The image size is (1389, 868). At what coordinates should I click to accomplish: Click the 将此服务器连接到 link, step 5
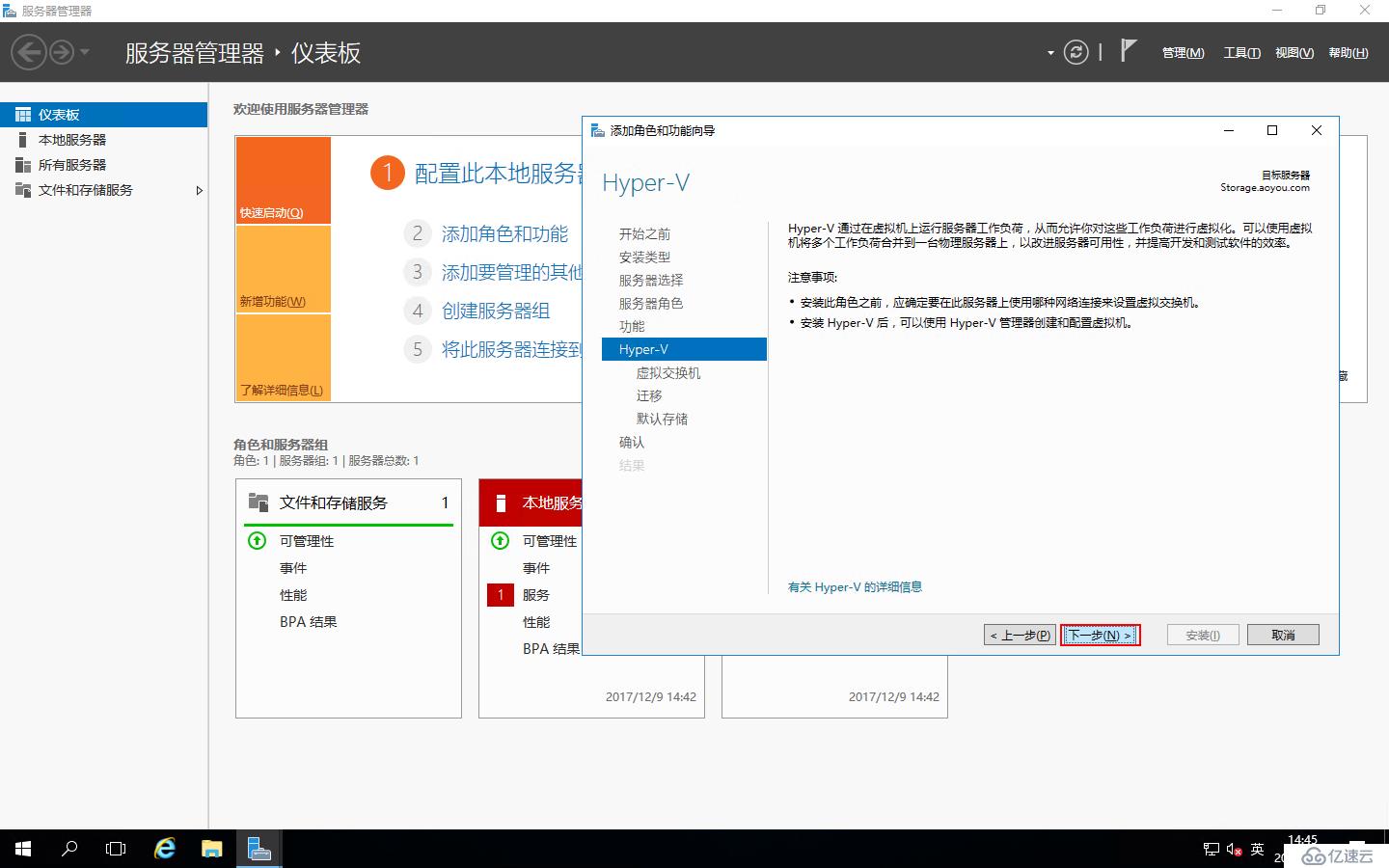pyautogui.click(x=512, y=349)
